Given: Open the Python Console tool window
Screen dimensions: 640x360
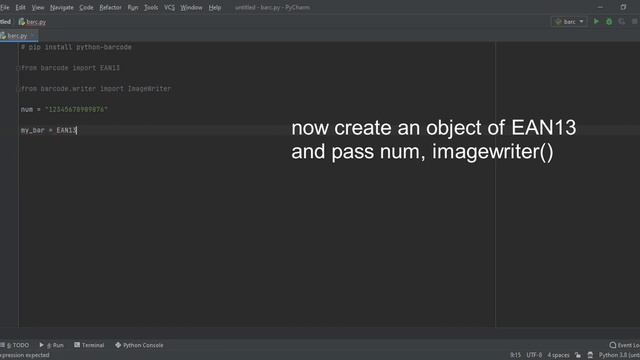Looking at the screenshot, I should tap(139, 345).
